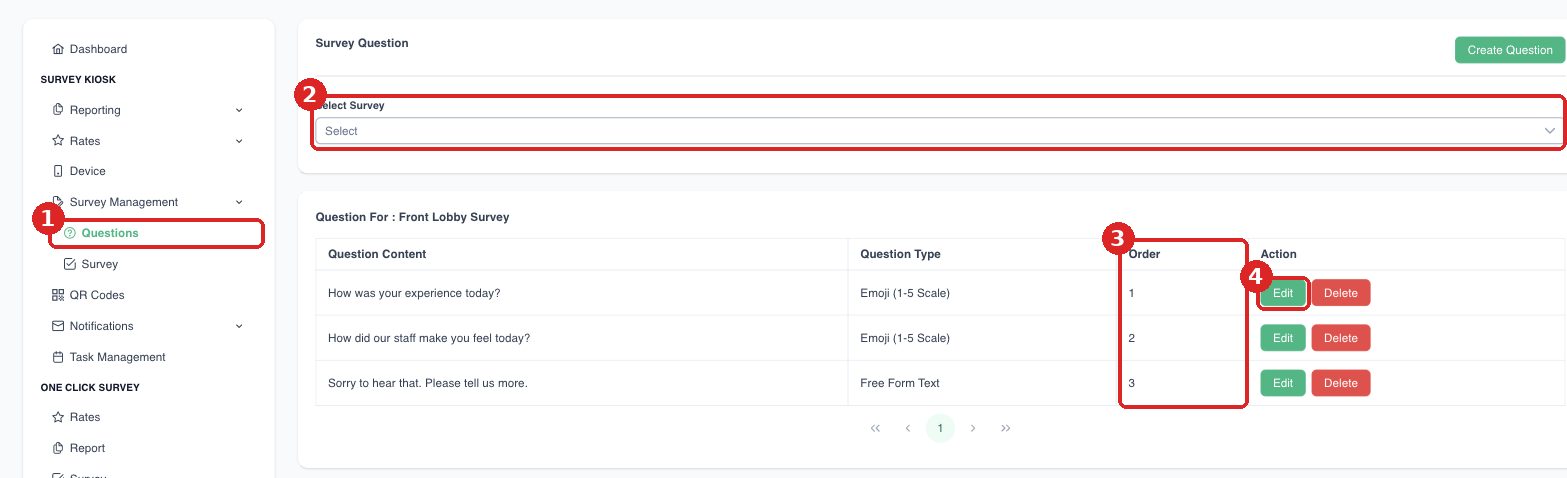This screenshot has height=478, width=1567.
Task: Open Device in the sidebar
Action: tap(88, 171)
